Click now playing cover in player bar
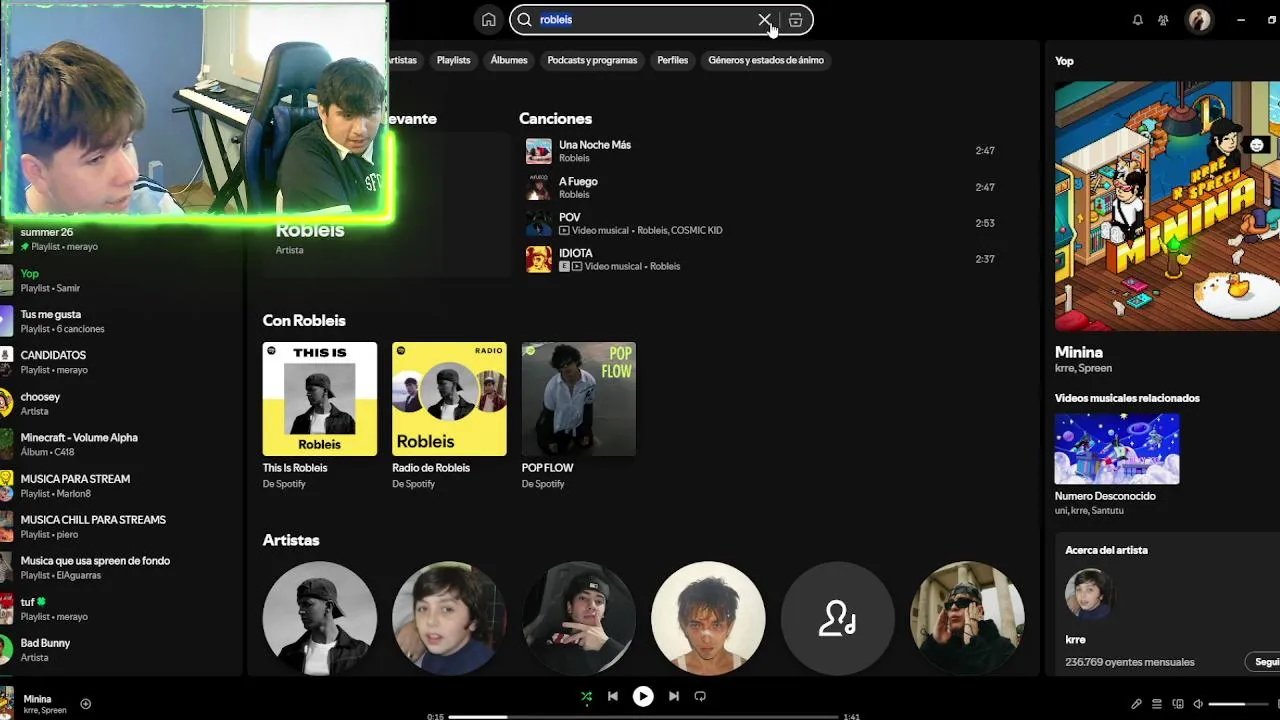This screenshot has width=1280, height=720. 7,704
